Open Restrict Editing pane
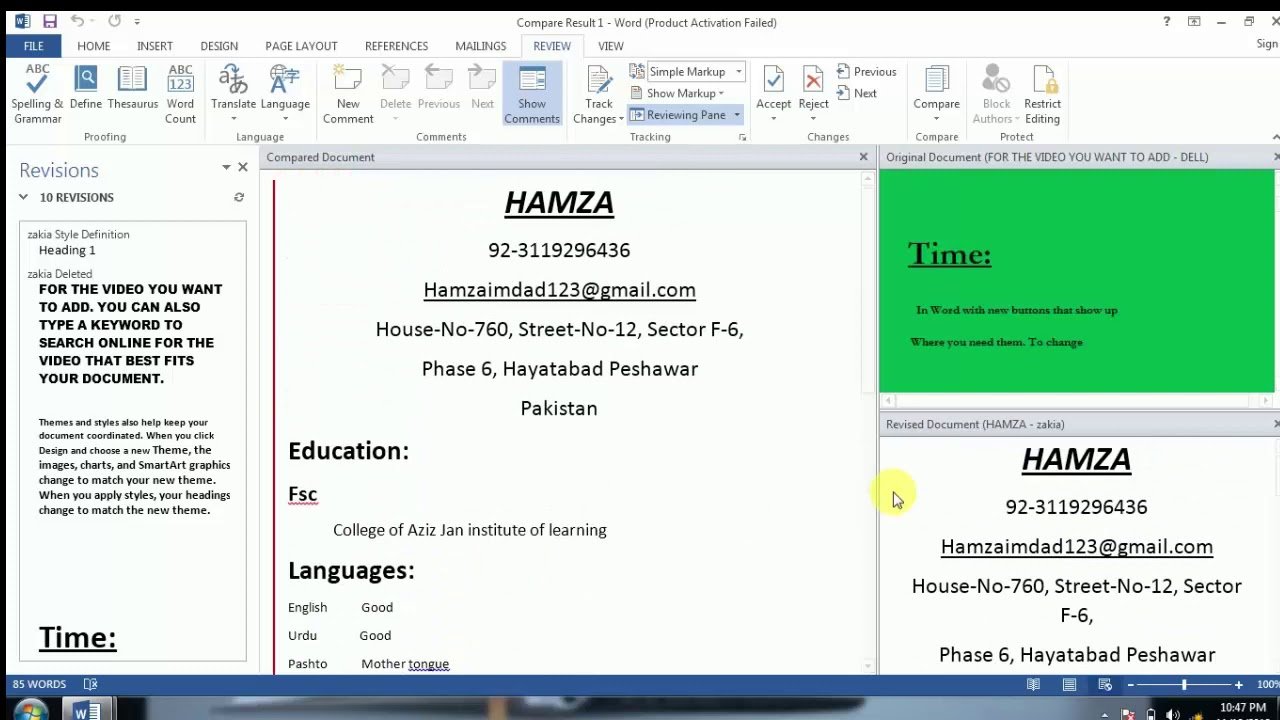This screenshot has width=1280, height=720. tap(1042, 95)
